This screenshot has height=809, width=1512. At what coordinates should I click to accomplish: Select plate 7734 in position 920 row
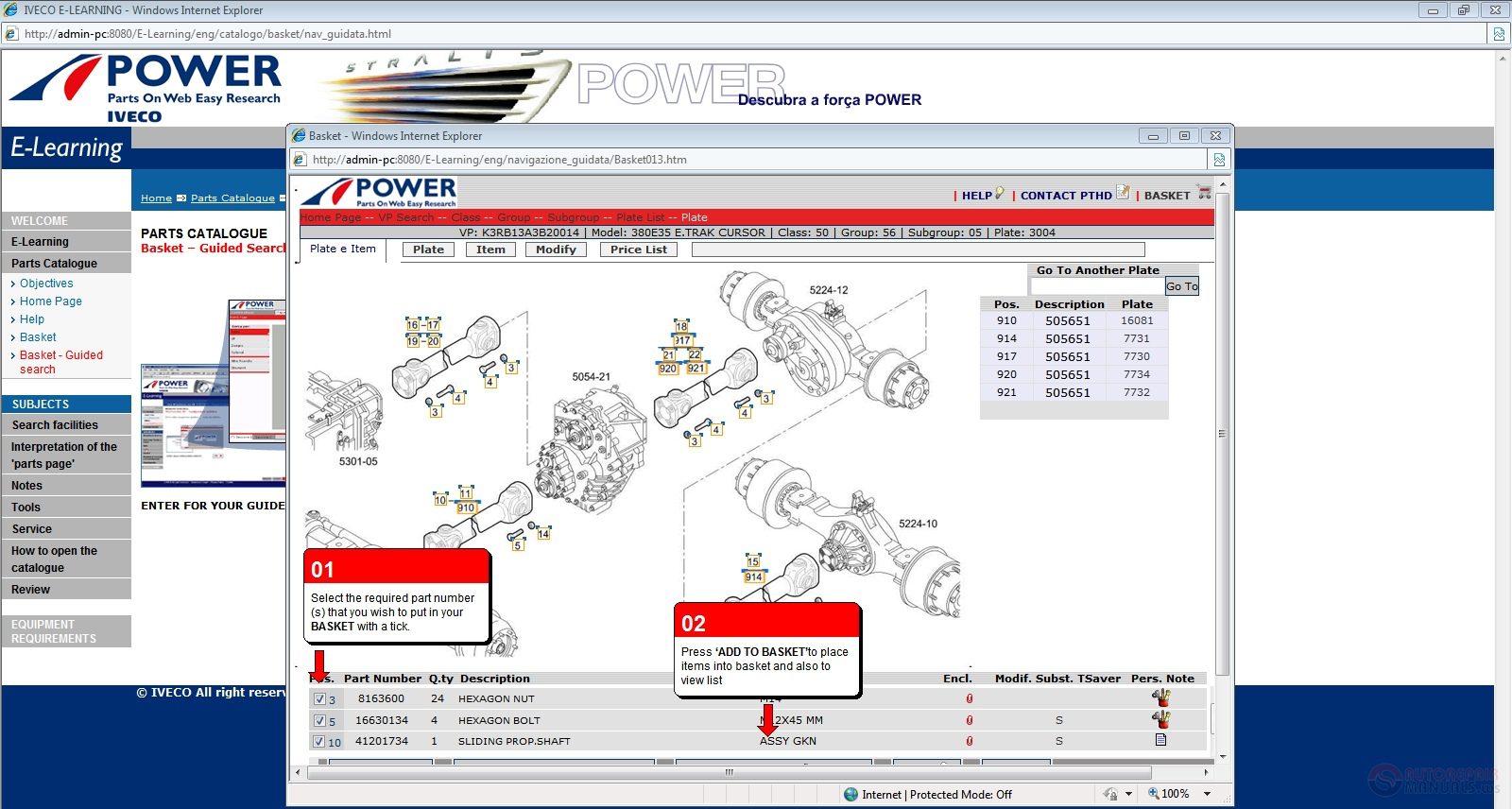pos(1137,374)
